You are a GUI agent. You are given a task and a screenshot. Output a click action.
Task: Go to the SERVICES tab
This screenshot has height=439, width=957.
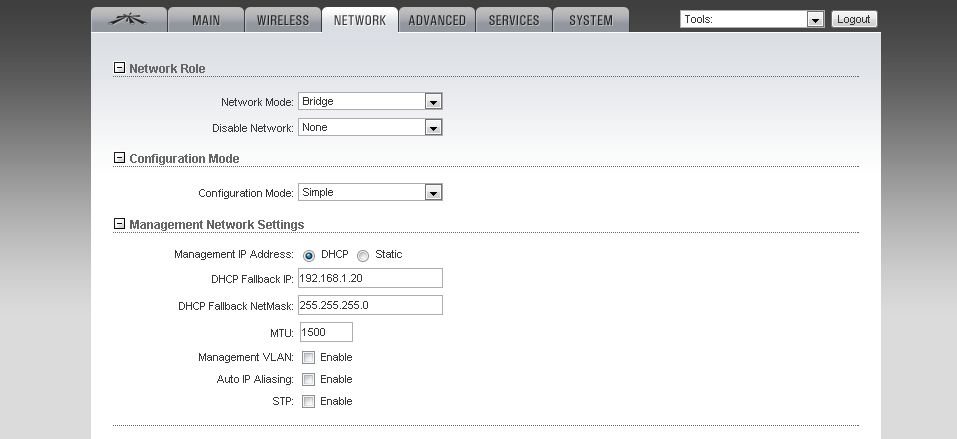[513, 20]
